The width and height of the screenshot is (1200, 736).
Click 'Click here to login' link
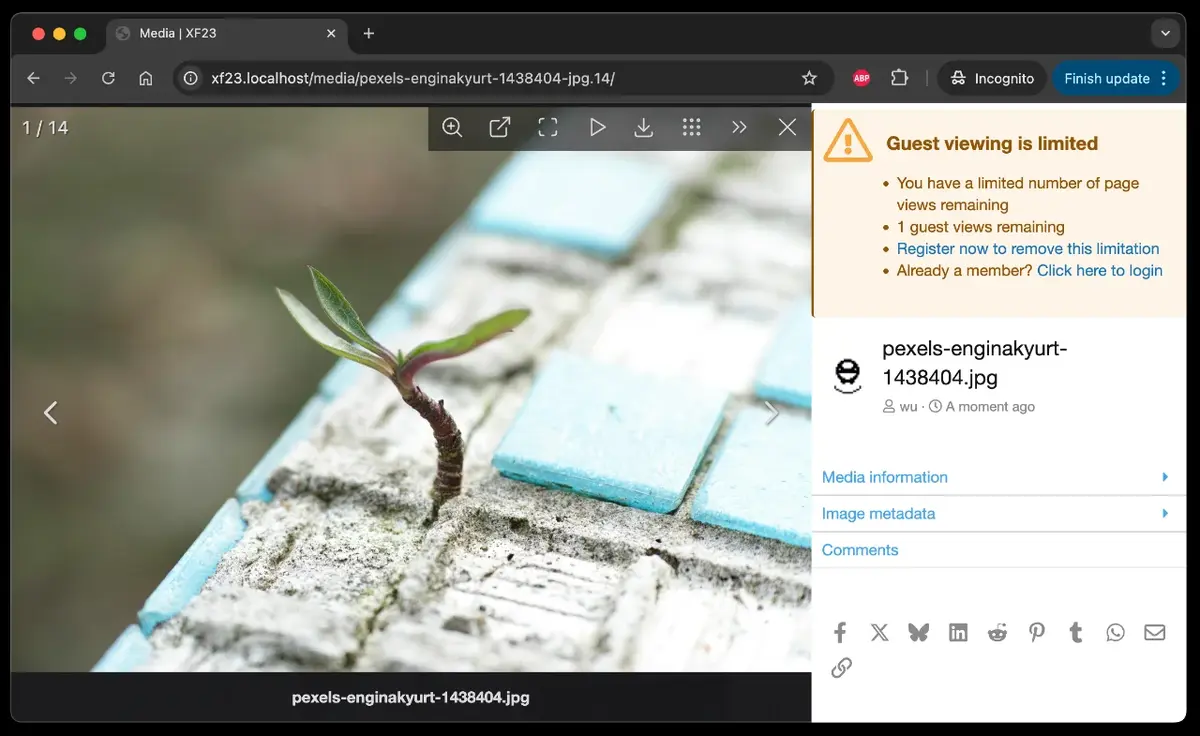tap(1099, 271)
